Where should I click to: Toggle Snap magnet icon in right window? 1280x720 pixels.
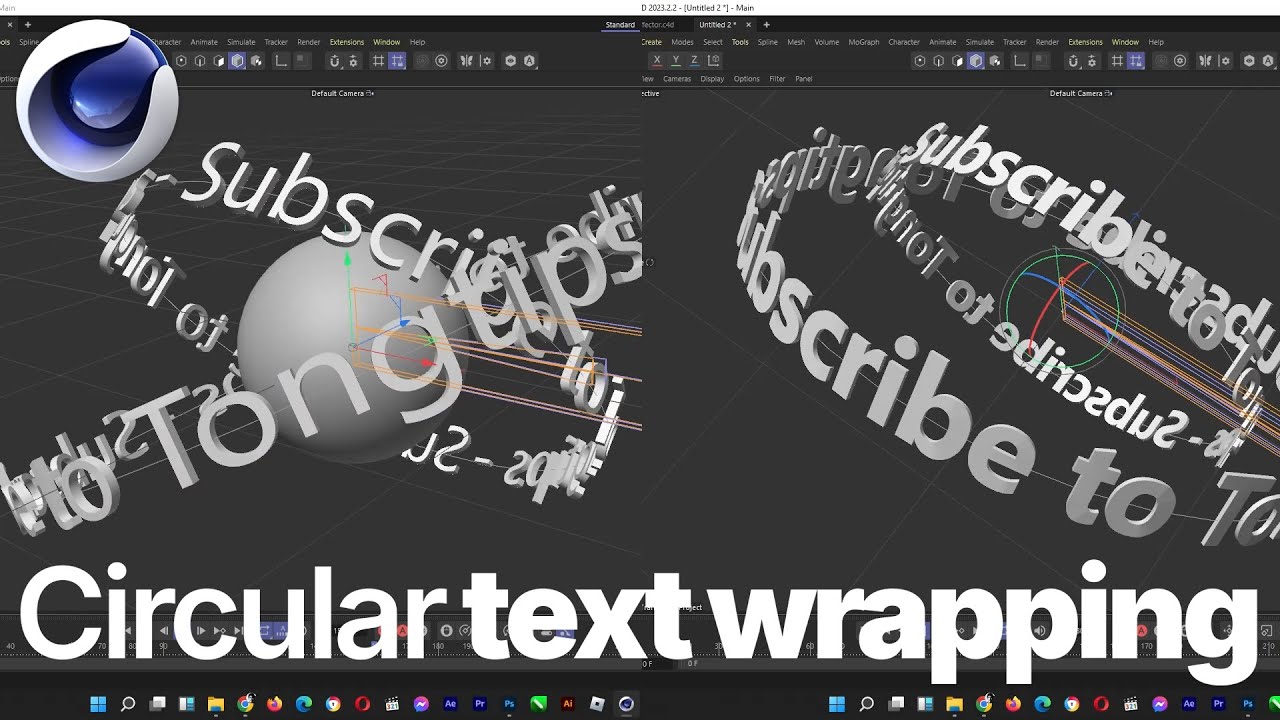(x=1073, y=61)
